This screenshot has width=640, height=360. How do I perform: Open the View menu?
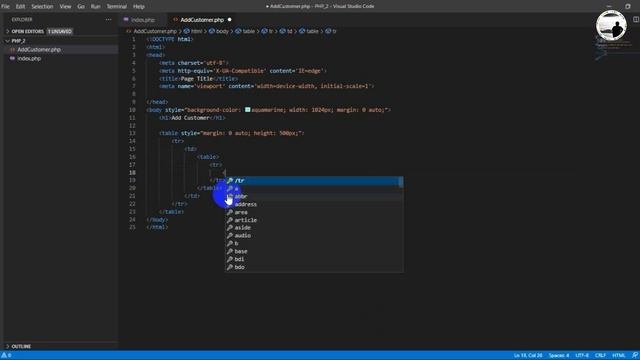tap(65, 7)
